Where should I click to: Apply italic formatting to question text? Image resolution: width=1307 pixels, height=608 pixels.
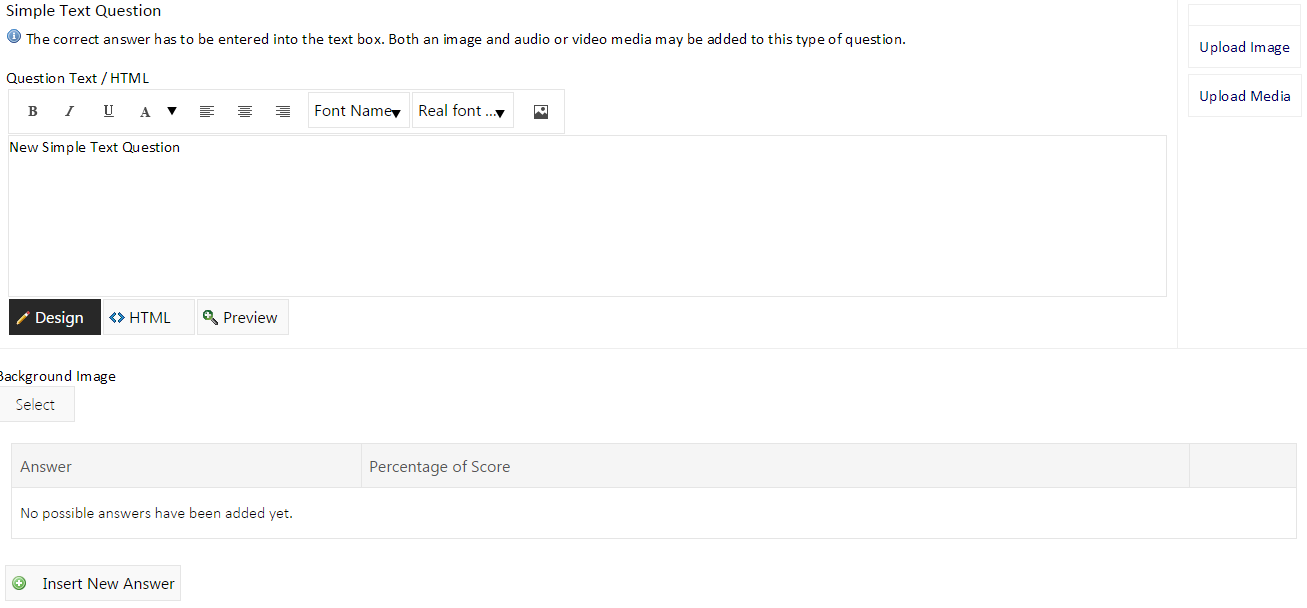(70, 111)
